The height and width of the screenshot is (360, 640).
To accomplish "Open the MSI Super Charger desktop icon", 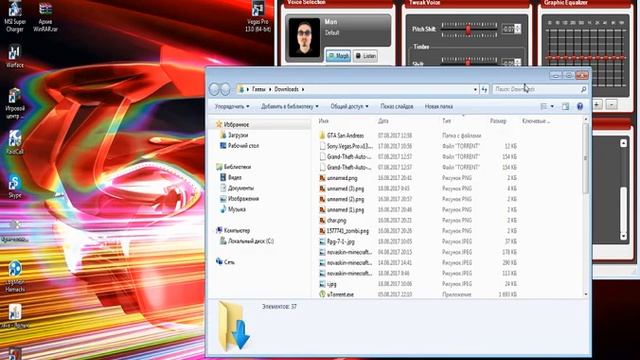I will [15, 16].
